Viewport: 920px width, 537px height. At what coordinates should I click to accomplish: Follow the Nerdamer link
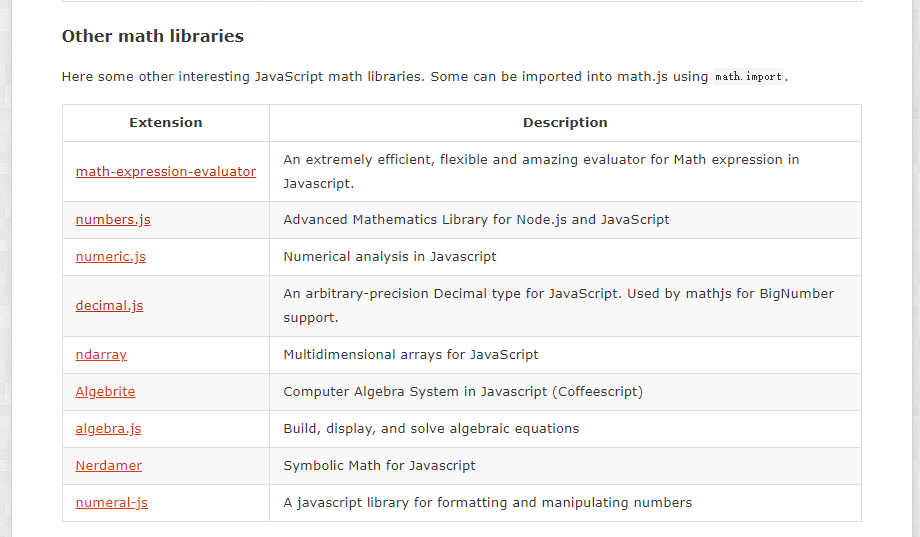(x=109, y=465)
